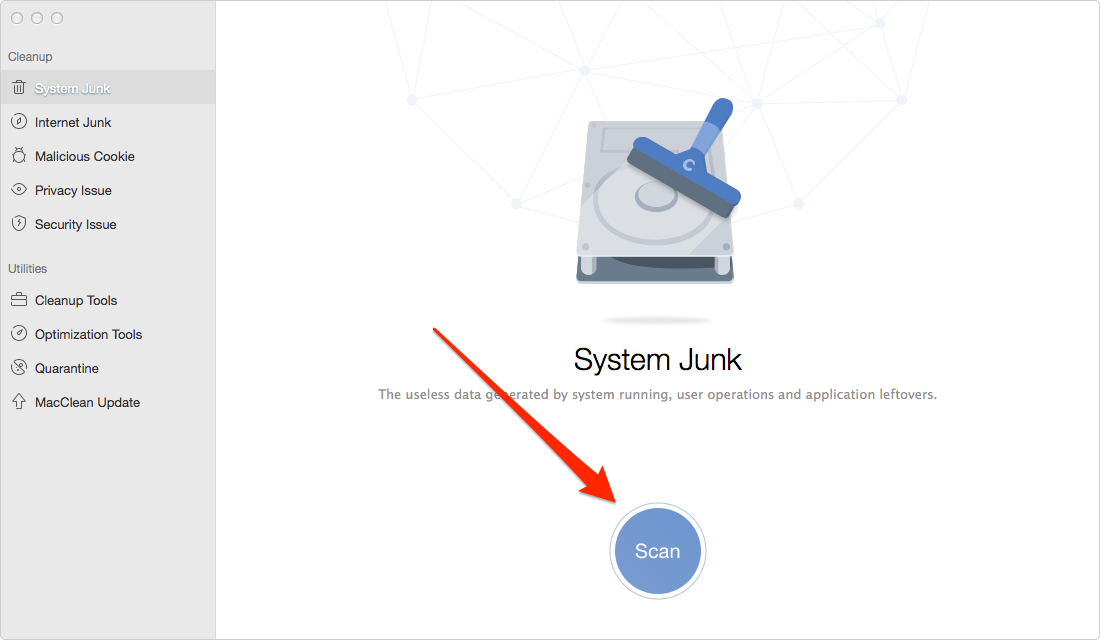Click the Quarantine icon in sidebar
This screenshot has width=1100, height=640.
pos(19,367)
